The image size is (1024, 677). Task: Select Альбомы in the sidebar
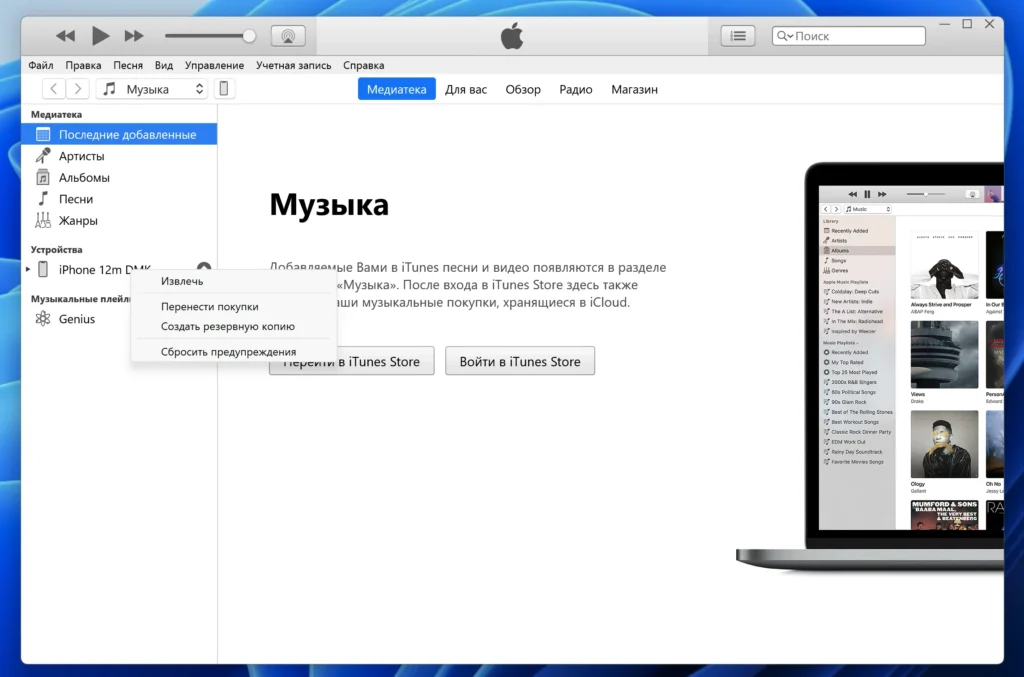(119, 178)
